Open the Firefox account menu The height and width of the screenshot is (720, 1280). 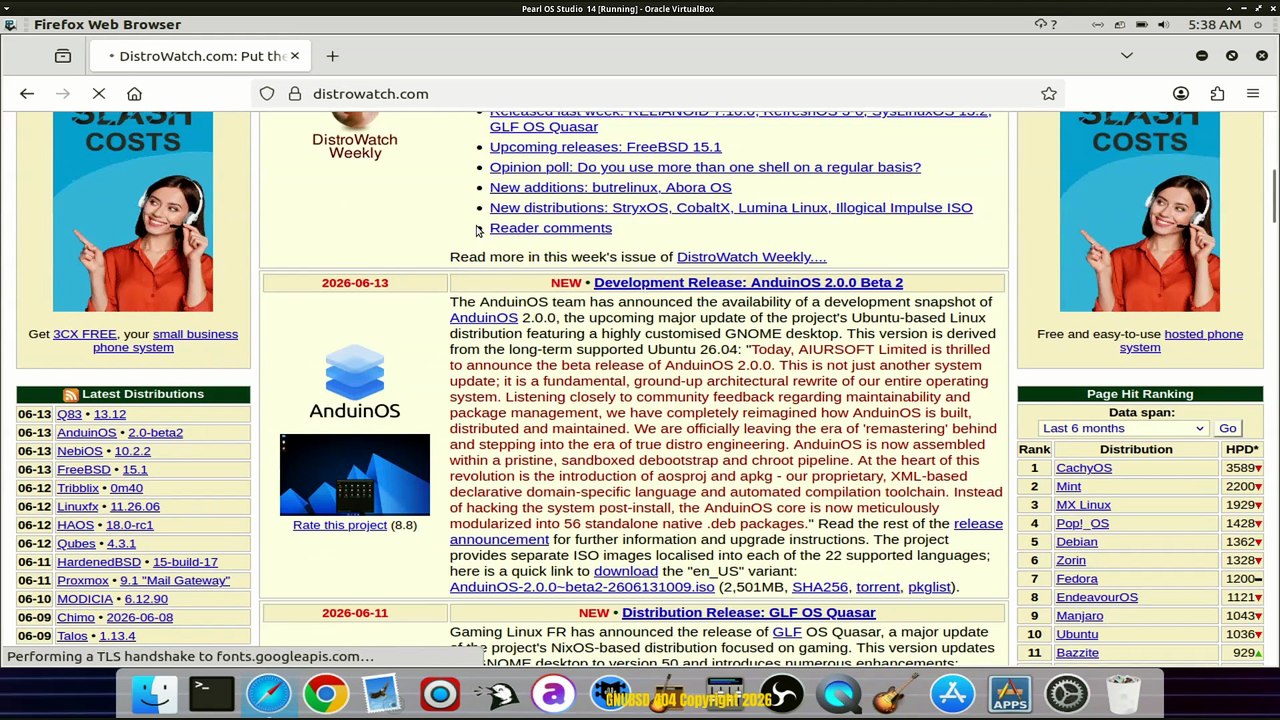(x=1181, y=94)
